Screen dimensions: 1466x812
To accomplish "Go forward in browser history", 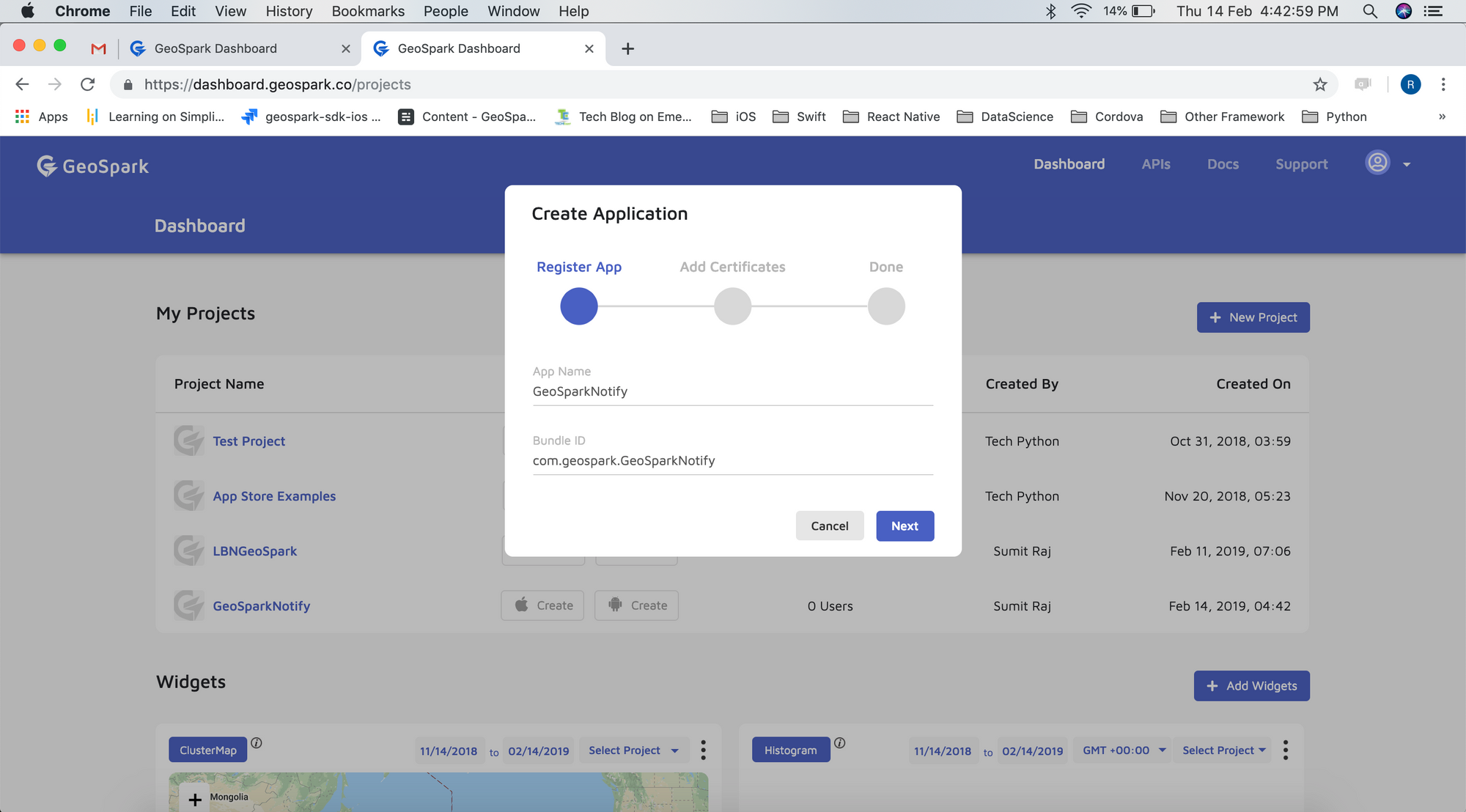I will coord(55,84).
